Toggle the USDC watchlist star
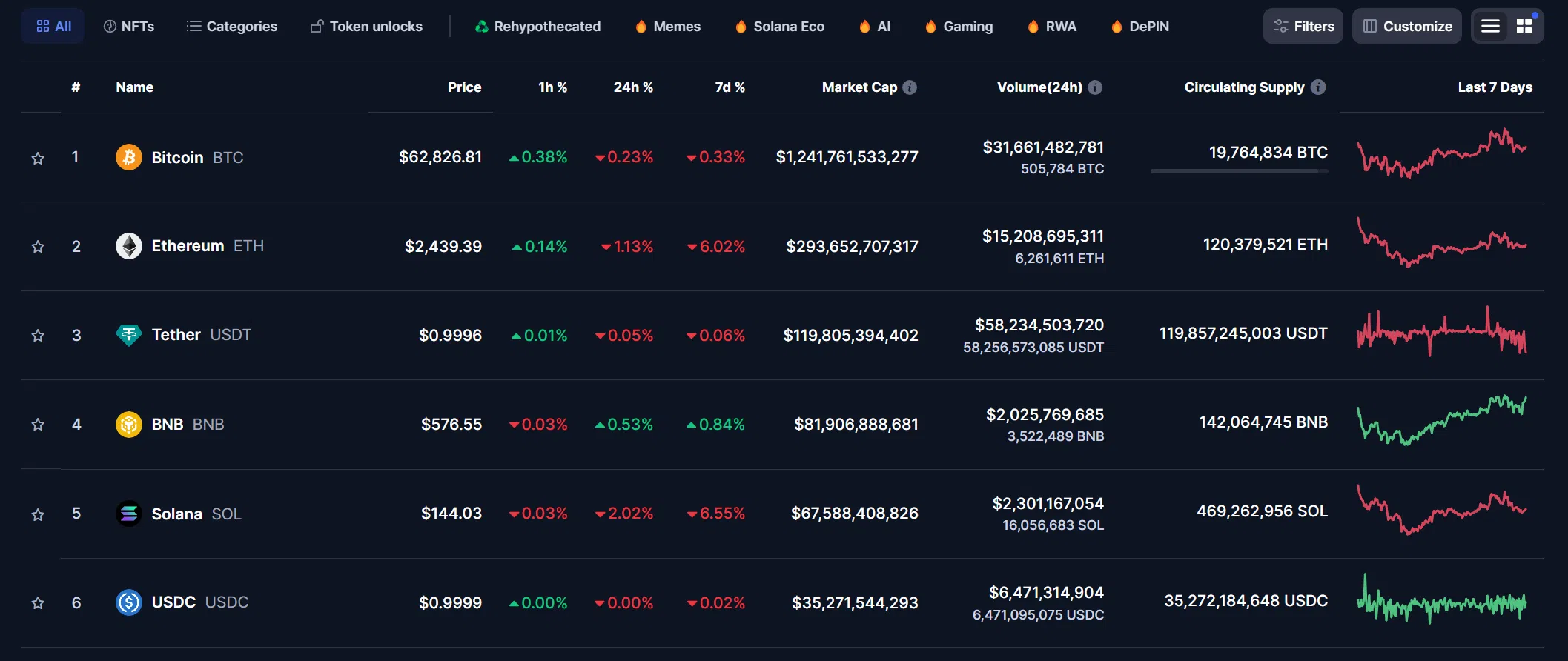1568x661 pixels. [x=38, y=603]
